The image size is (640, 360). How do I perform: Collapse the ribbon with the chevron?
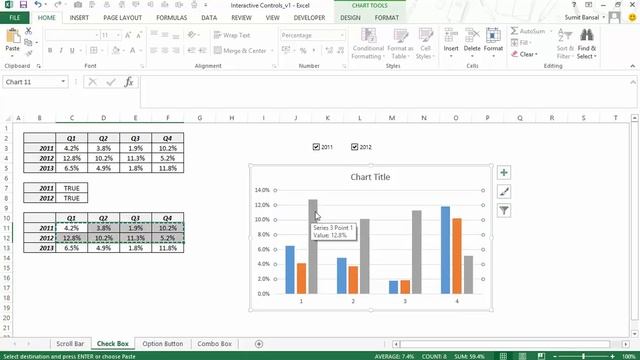pos(632,66)
